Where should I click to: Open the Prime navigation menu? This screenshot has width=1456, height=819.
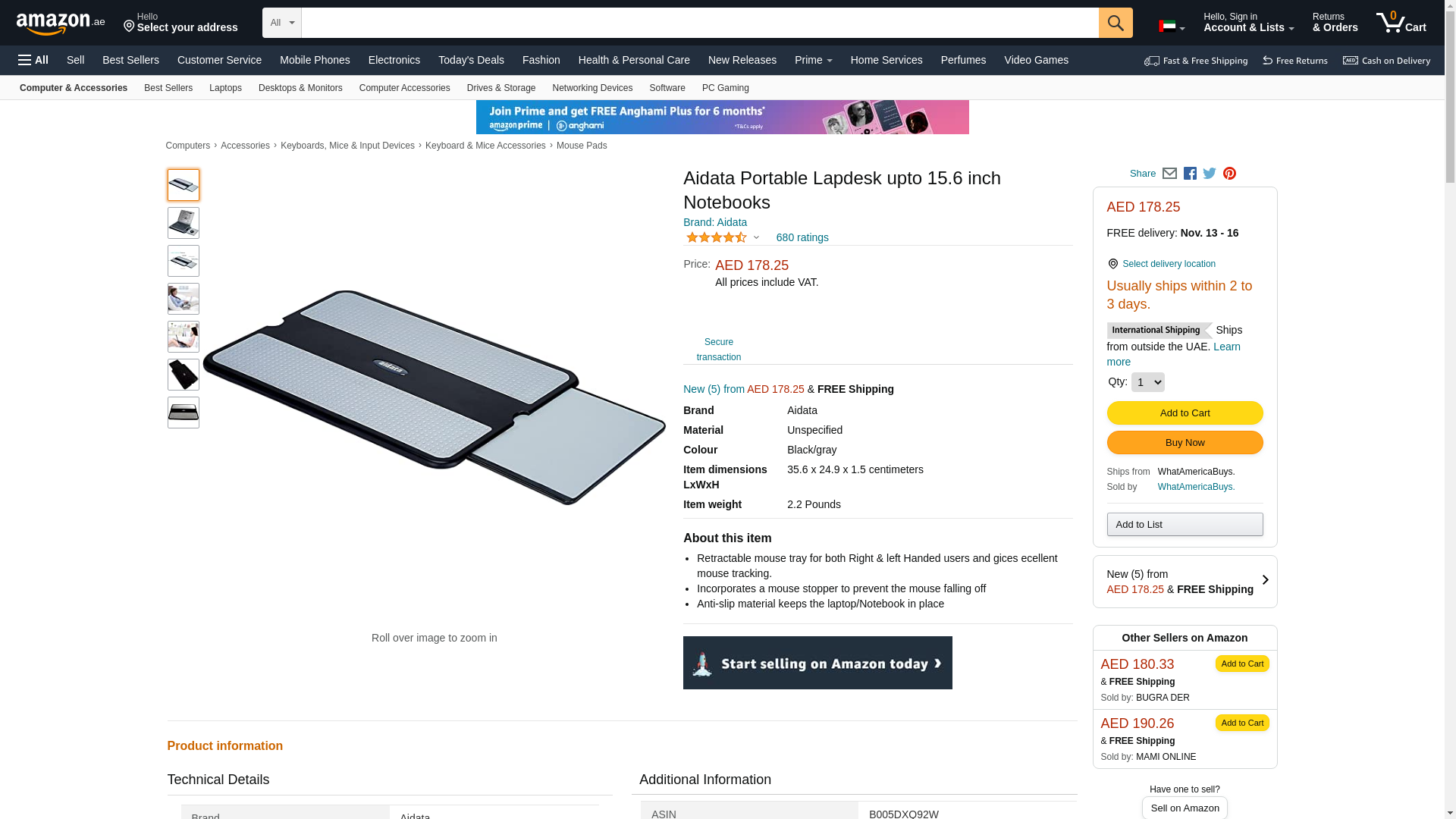pos(813,60)
